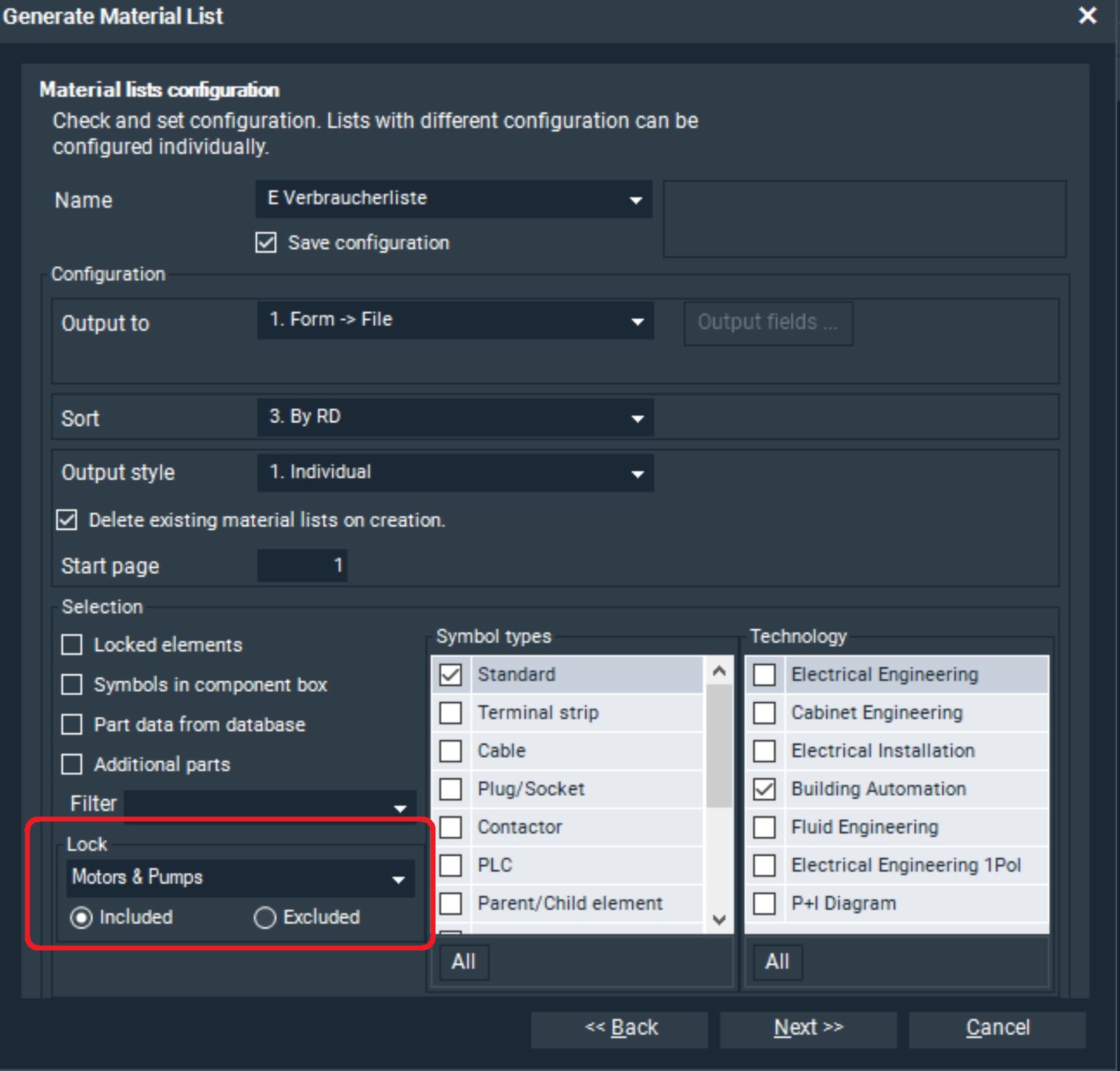The image size is (1120, 1071).
Task: Open the Output to dropdown
Action: [455, 320]
